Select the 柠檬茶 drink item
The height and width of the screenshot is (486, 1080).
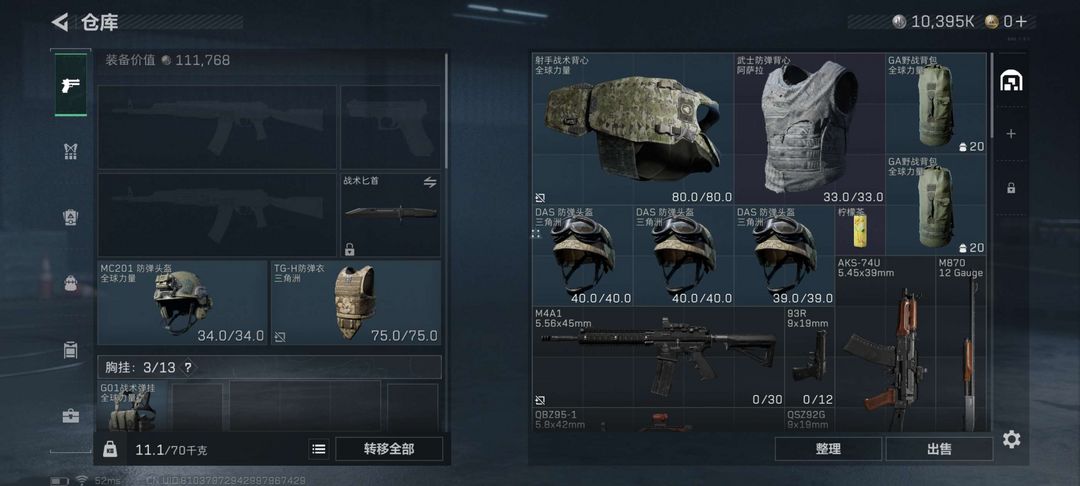click(860, 231)
